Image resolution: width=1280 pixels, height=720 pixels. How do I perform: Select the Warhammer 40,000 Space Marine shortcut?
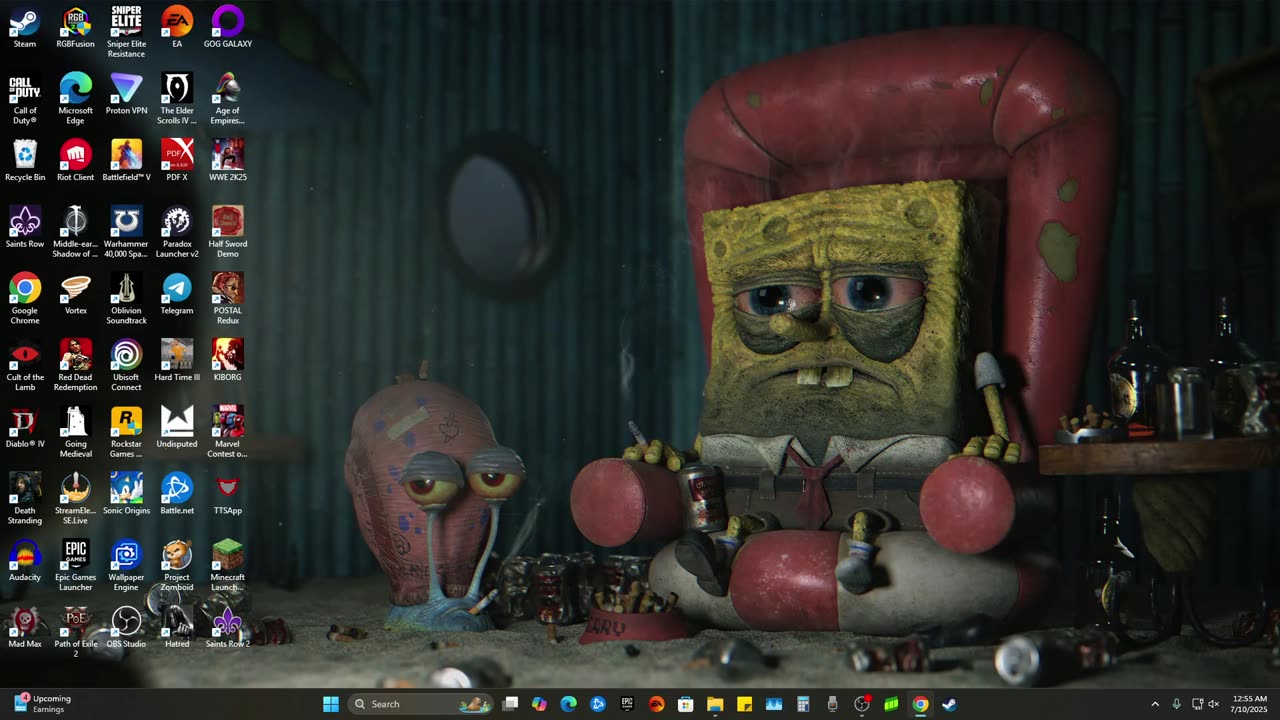click(126, 232)
